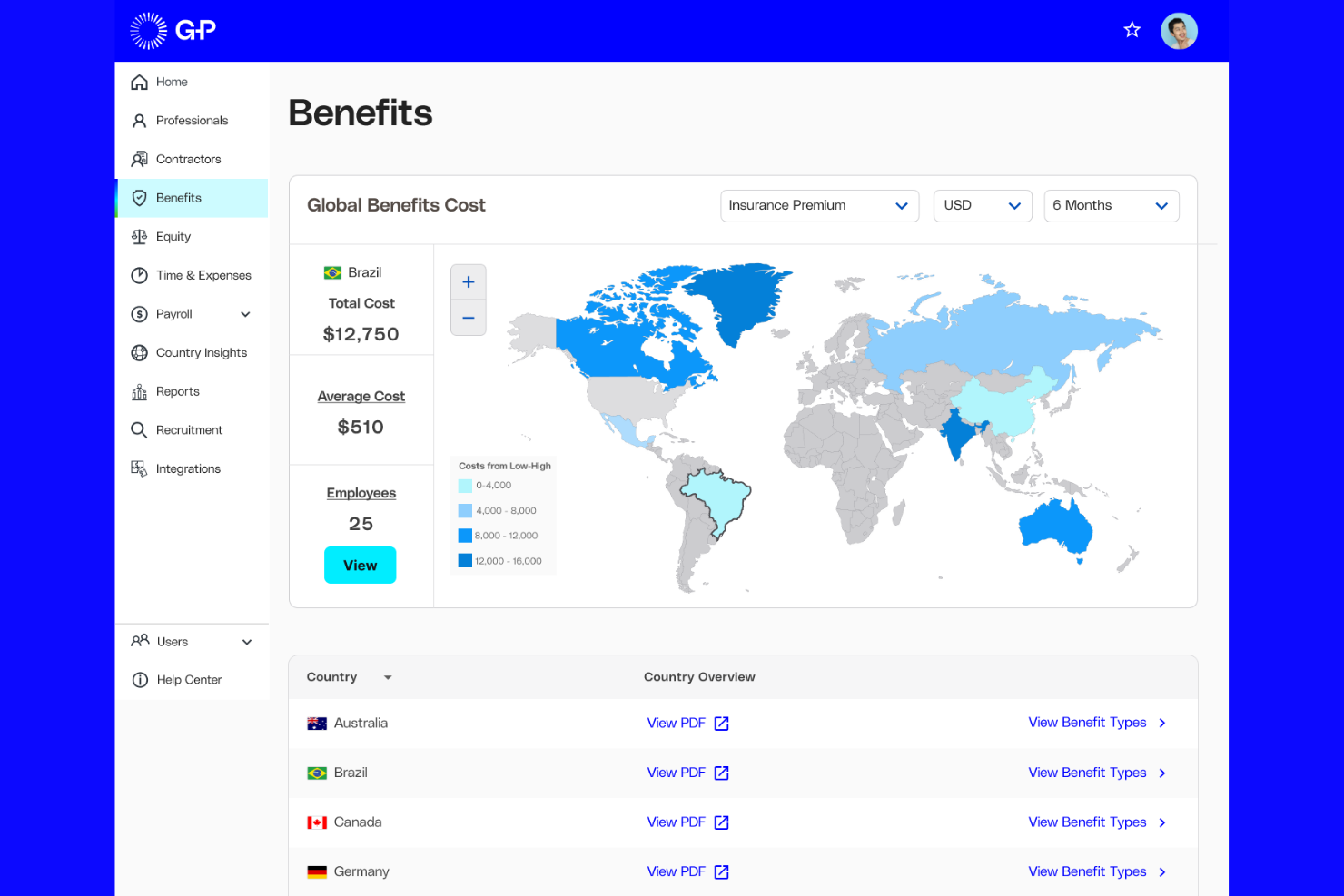Open the Recruitment search icon
The width and height of the screenshot is (1344, 896).
pyautogui.click(x=140, y=429)
